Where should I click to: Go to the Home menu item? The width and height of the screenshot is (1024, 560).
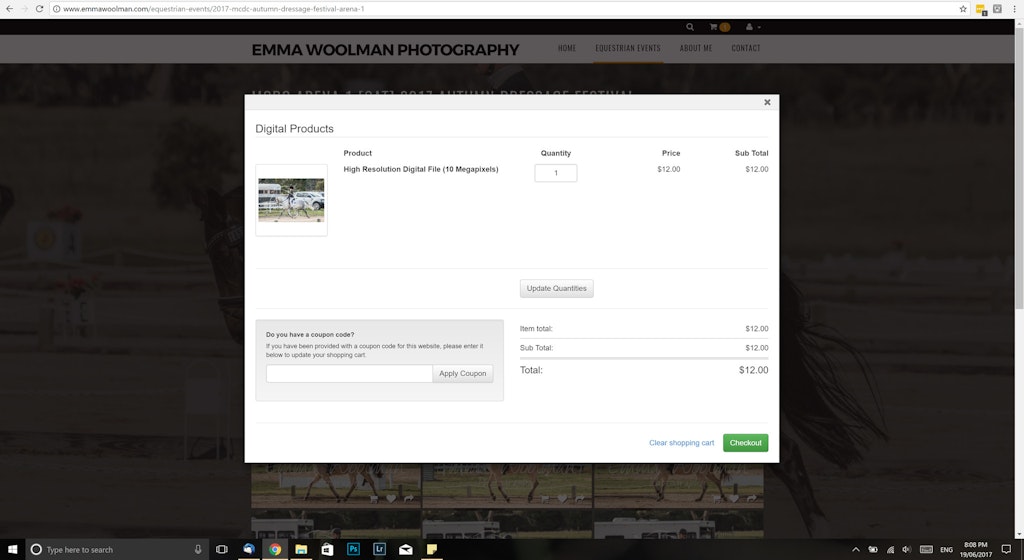coord(567,48)
